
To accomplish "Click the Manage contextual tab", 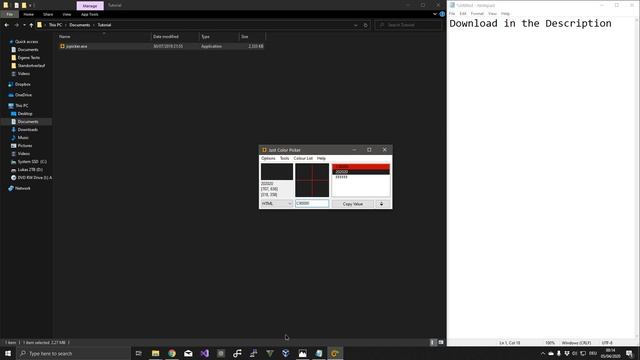I will (90, 6).
